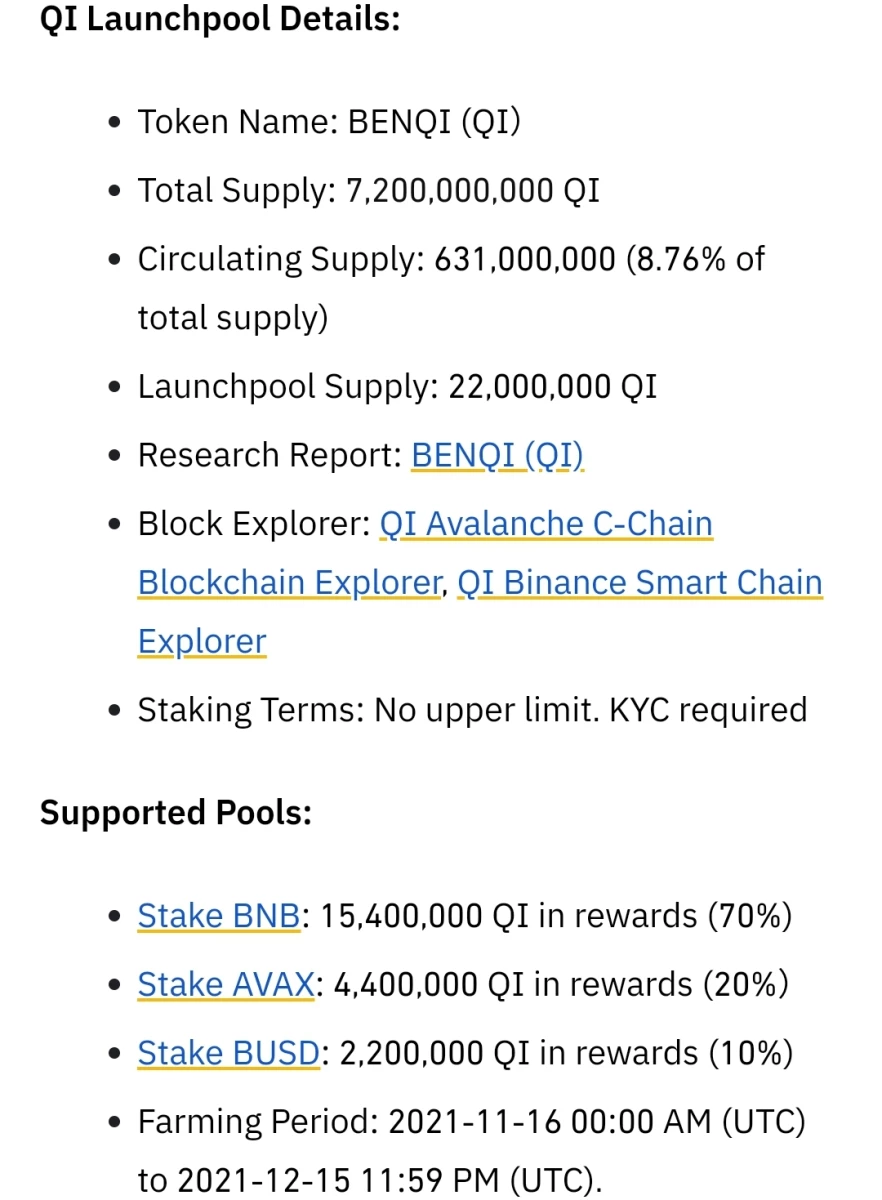The width and height of the screenshot is (882, 1200).
Task: Click the Staking Terms KYC required line
Action: (472, 710)
